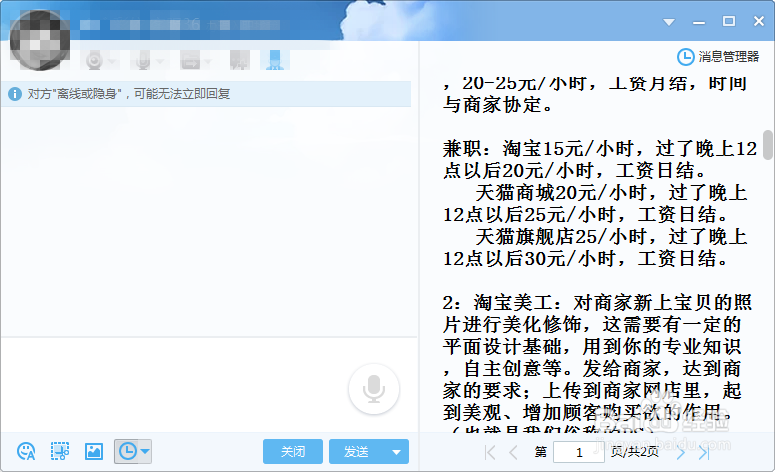
Task: Click text line '天猫商城20元/小时，过了晚上'
Action: [x=611, y=193]
